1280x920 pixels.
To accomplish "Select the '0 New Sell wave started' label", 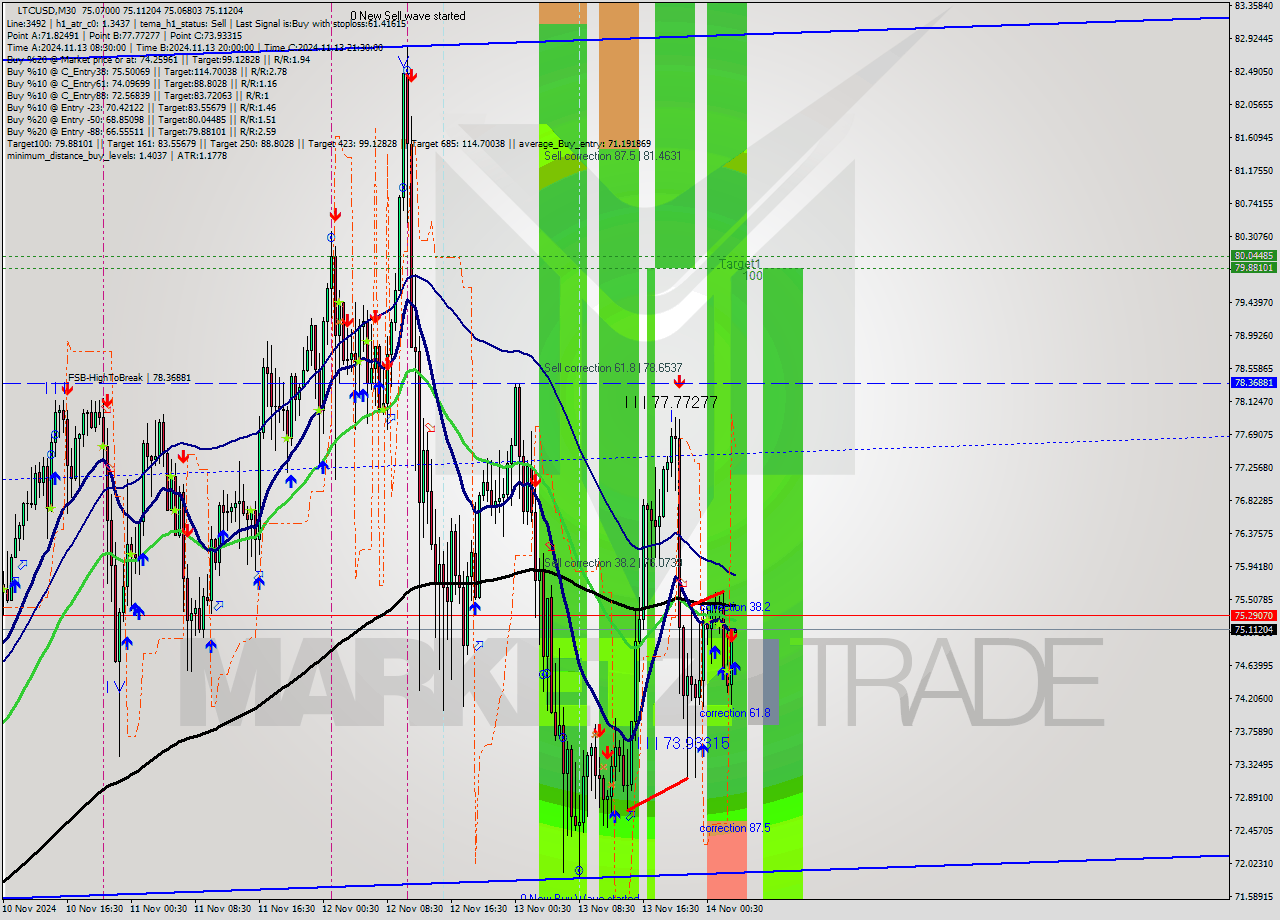I will (407, 16).
